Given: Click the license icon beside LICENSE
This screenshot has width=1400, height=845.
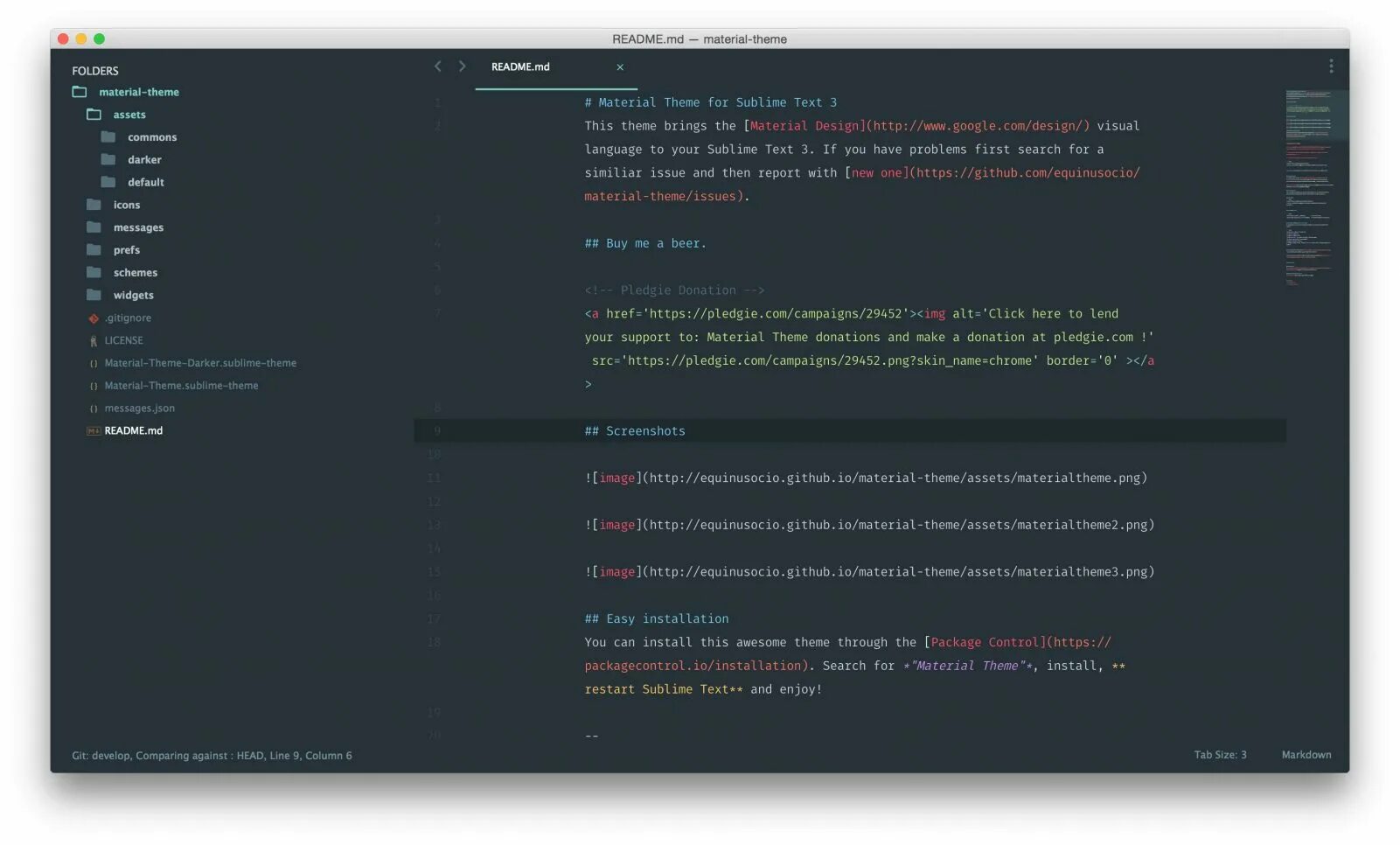Looking at the screenshot, I should pos(94,341).
